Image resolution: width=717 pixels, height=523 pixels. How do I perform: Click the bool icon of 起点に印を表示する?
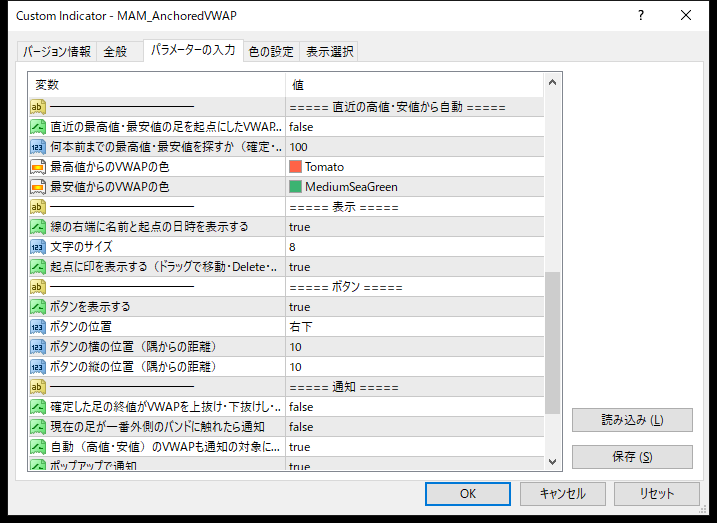click(x=38, y=267)
